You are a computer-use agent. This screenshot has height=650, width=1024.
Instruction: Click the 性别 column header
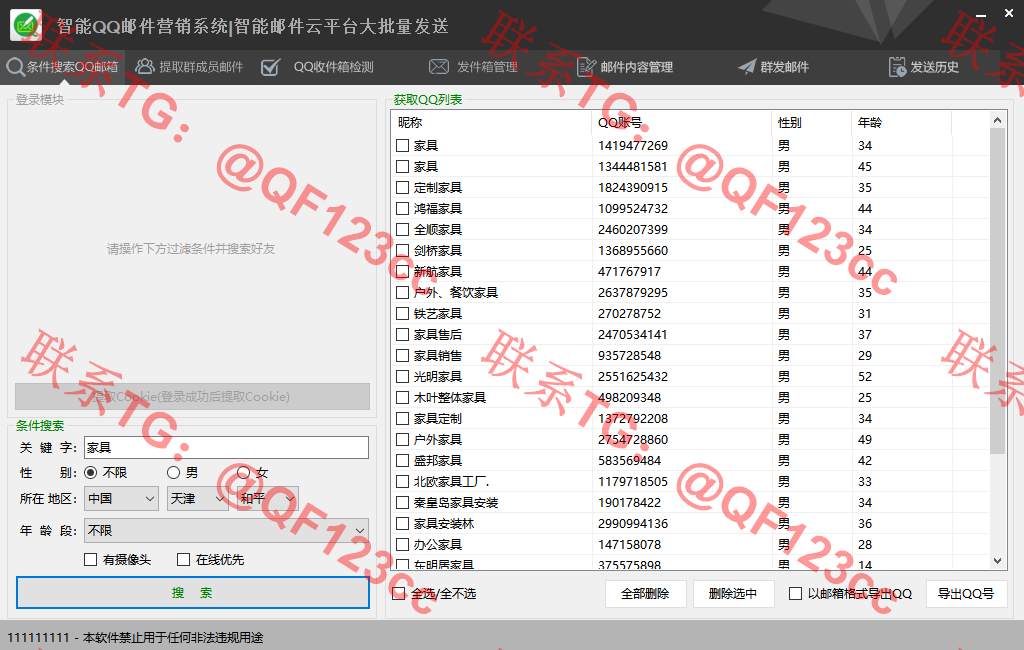click(812, 122)
